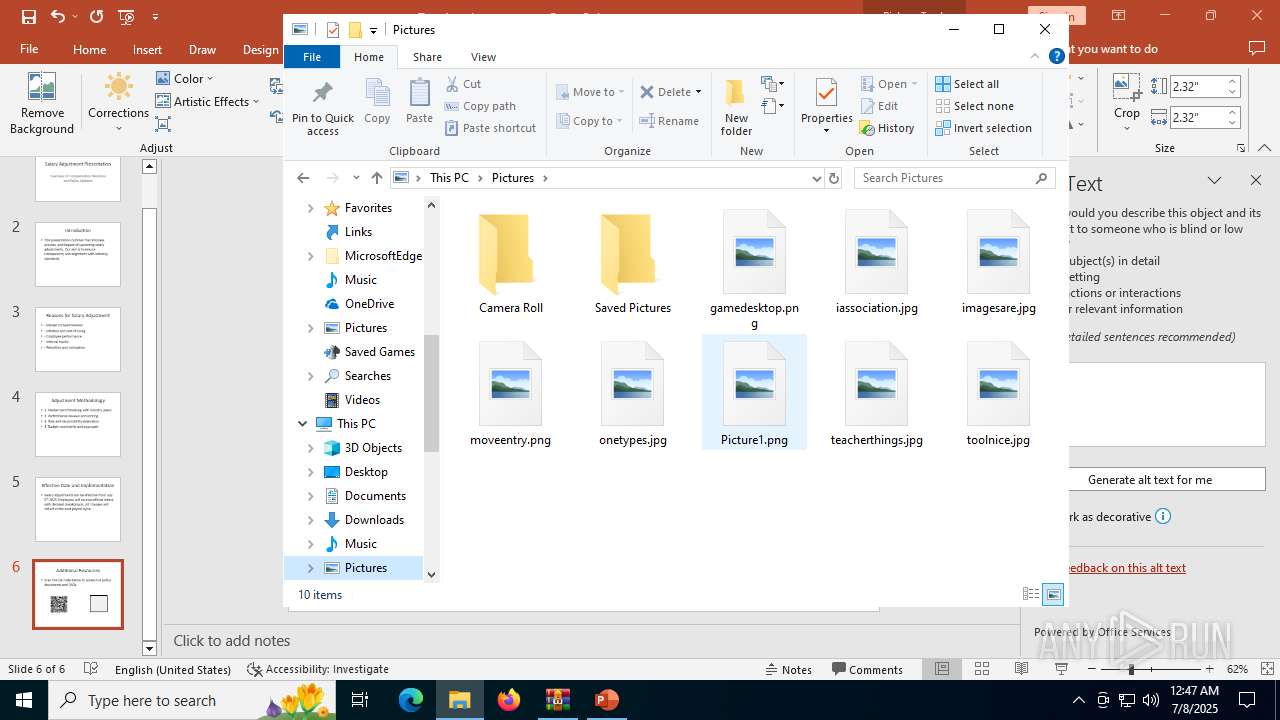Expand the Favorites tree node
This screenshot has height=720, width=1280.
click(310, 208)
